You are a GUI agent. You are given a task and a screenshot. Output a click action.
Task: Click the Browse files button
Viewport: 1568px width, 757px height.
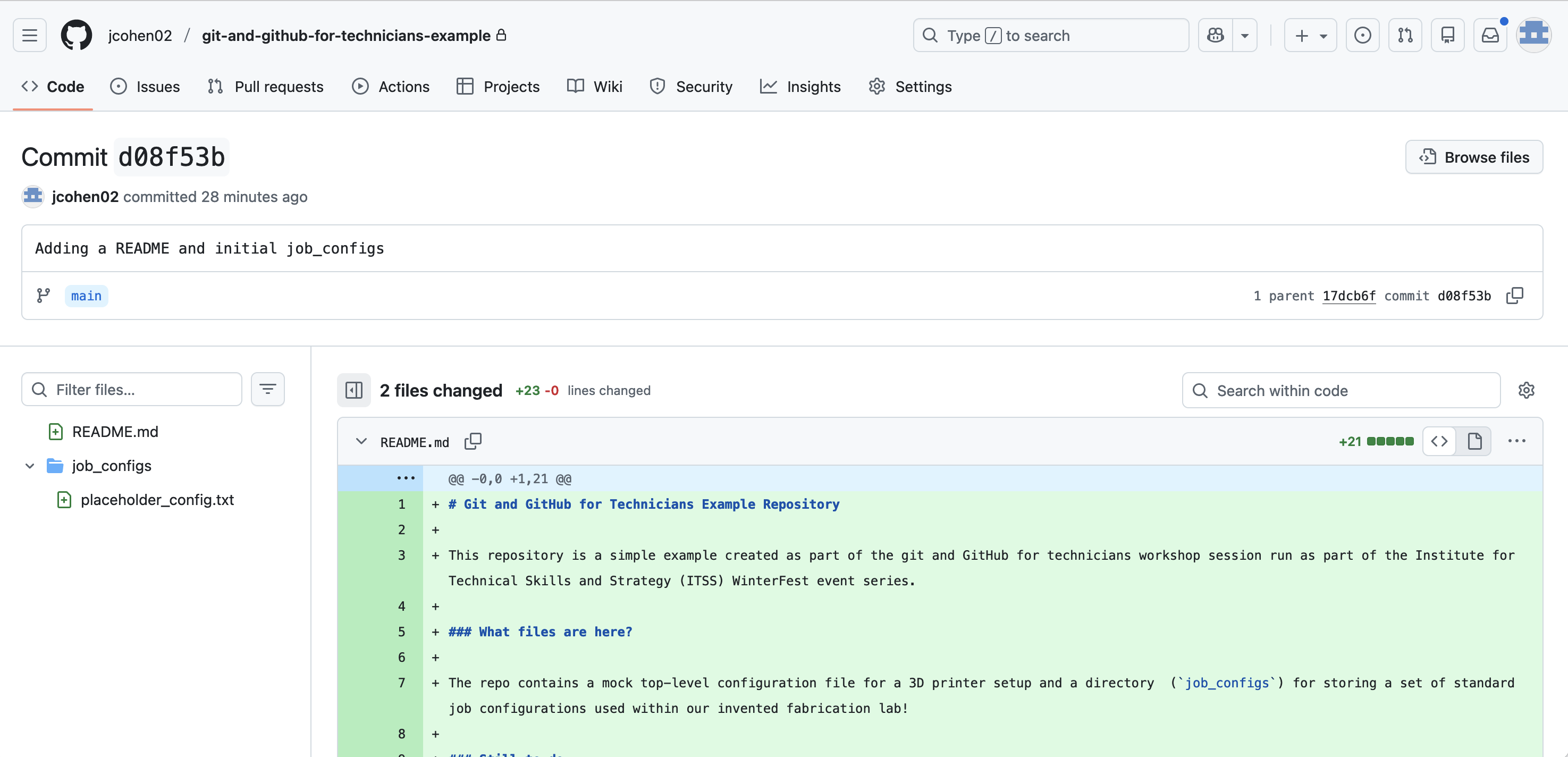pos(1474,156)
